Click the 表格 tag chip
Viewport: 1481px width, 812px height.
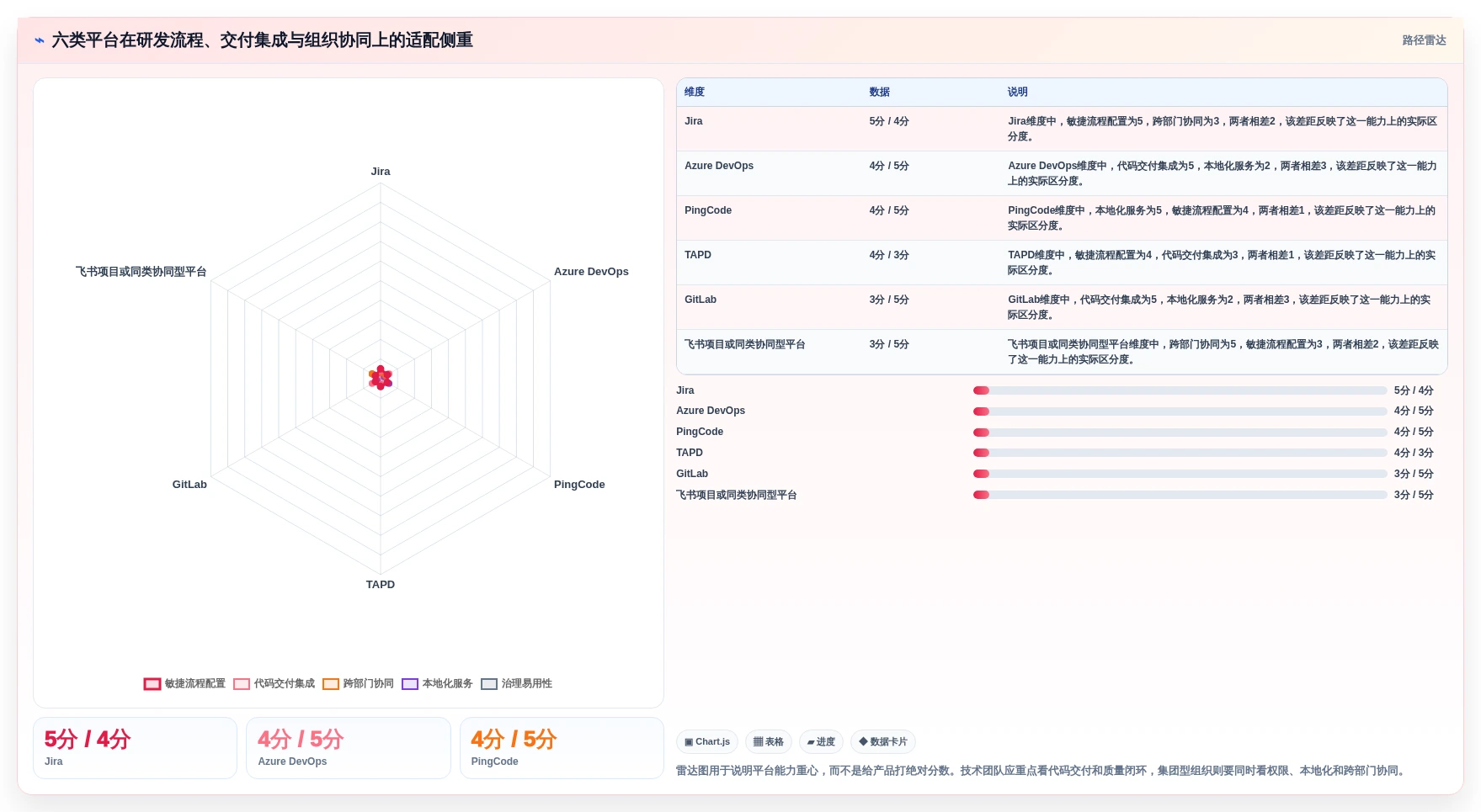tap(769, 741)
